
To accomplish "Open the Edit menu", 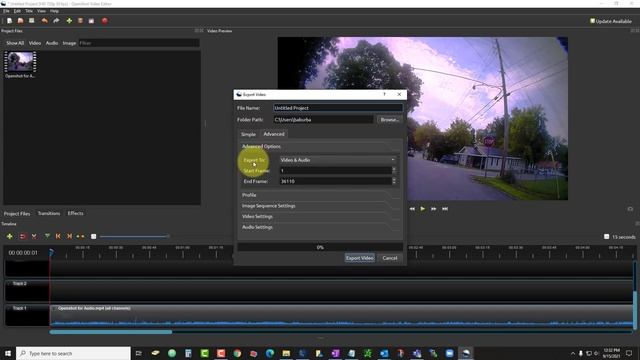I will [x=17, y=11].
